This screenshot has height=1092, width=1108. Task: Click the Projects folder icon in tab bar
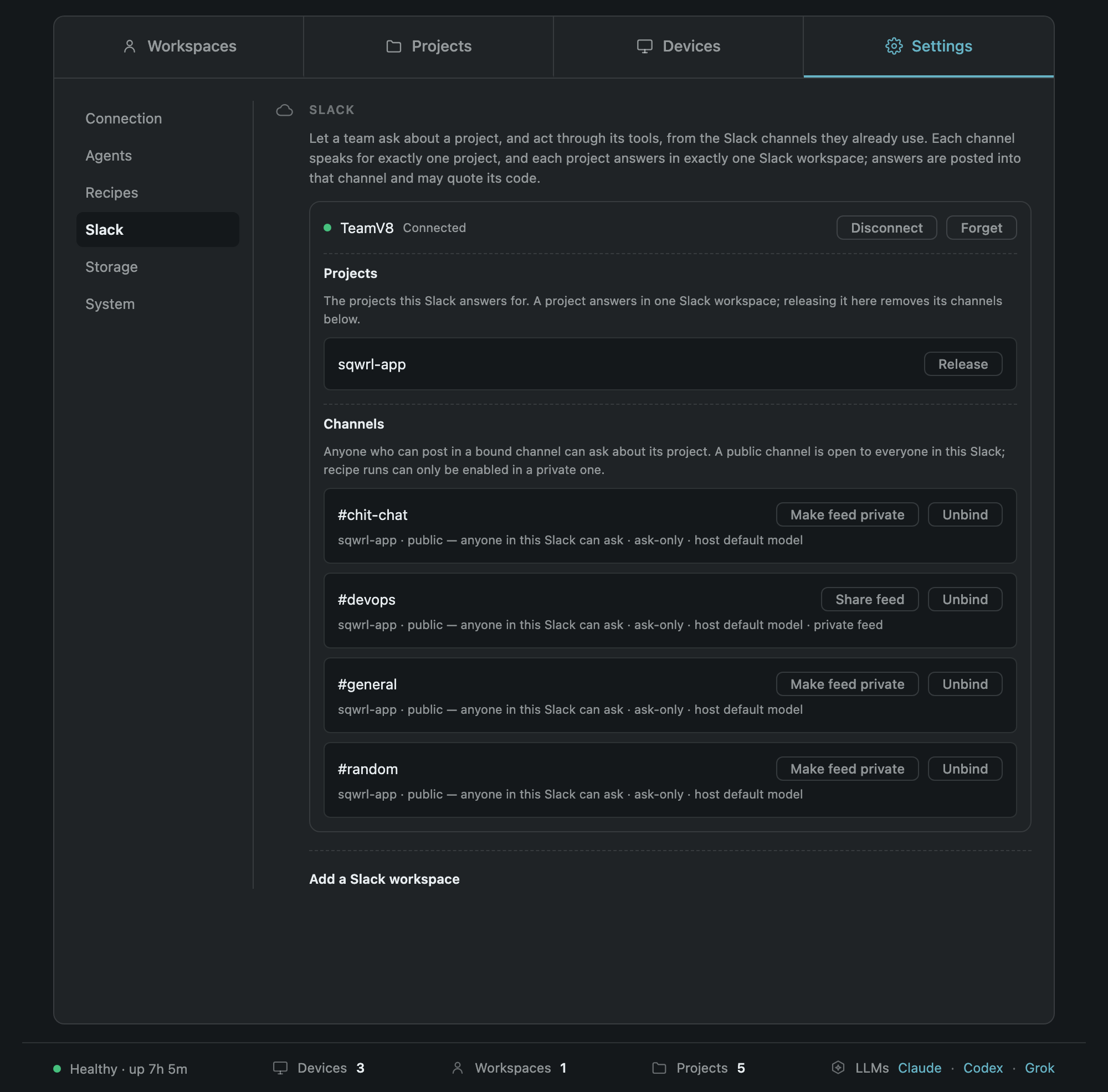coord(393,47)
